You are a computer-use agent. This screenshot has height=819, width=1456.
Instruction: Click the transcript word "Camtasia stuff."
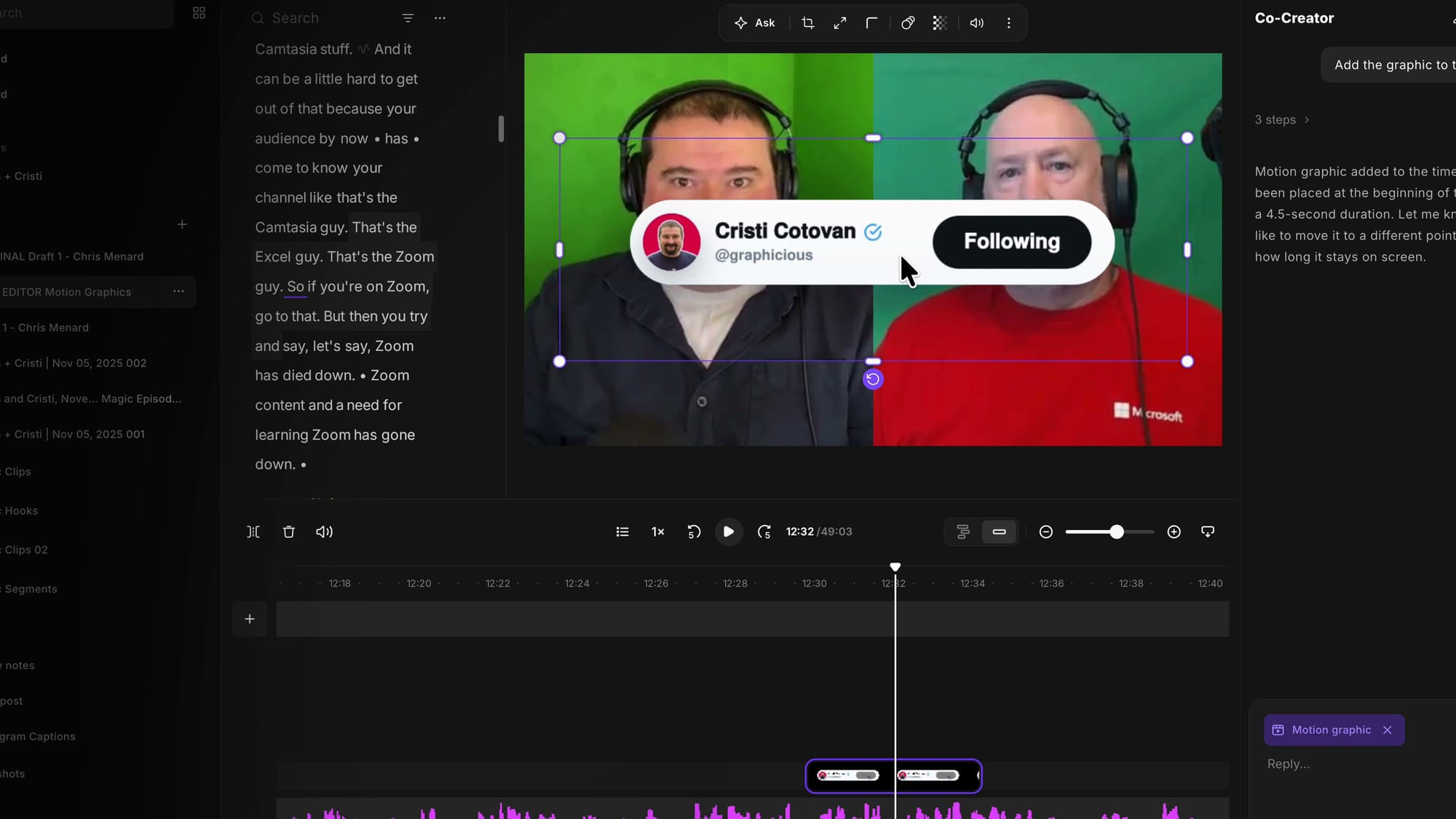pos(304,50)
